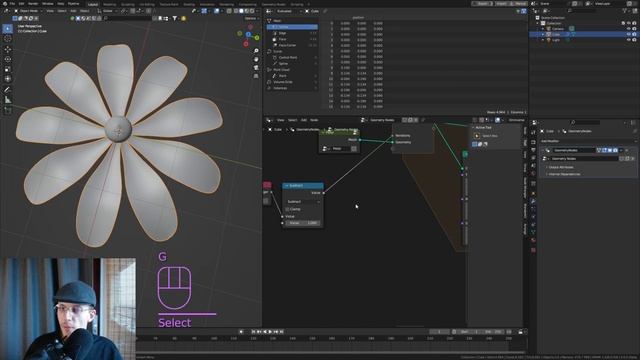Toggle GeometryNodes modifier render display
Screen dimensions: 640x360
click(615, 150)
